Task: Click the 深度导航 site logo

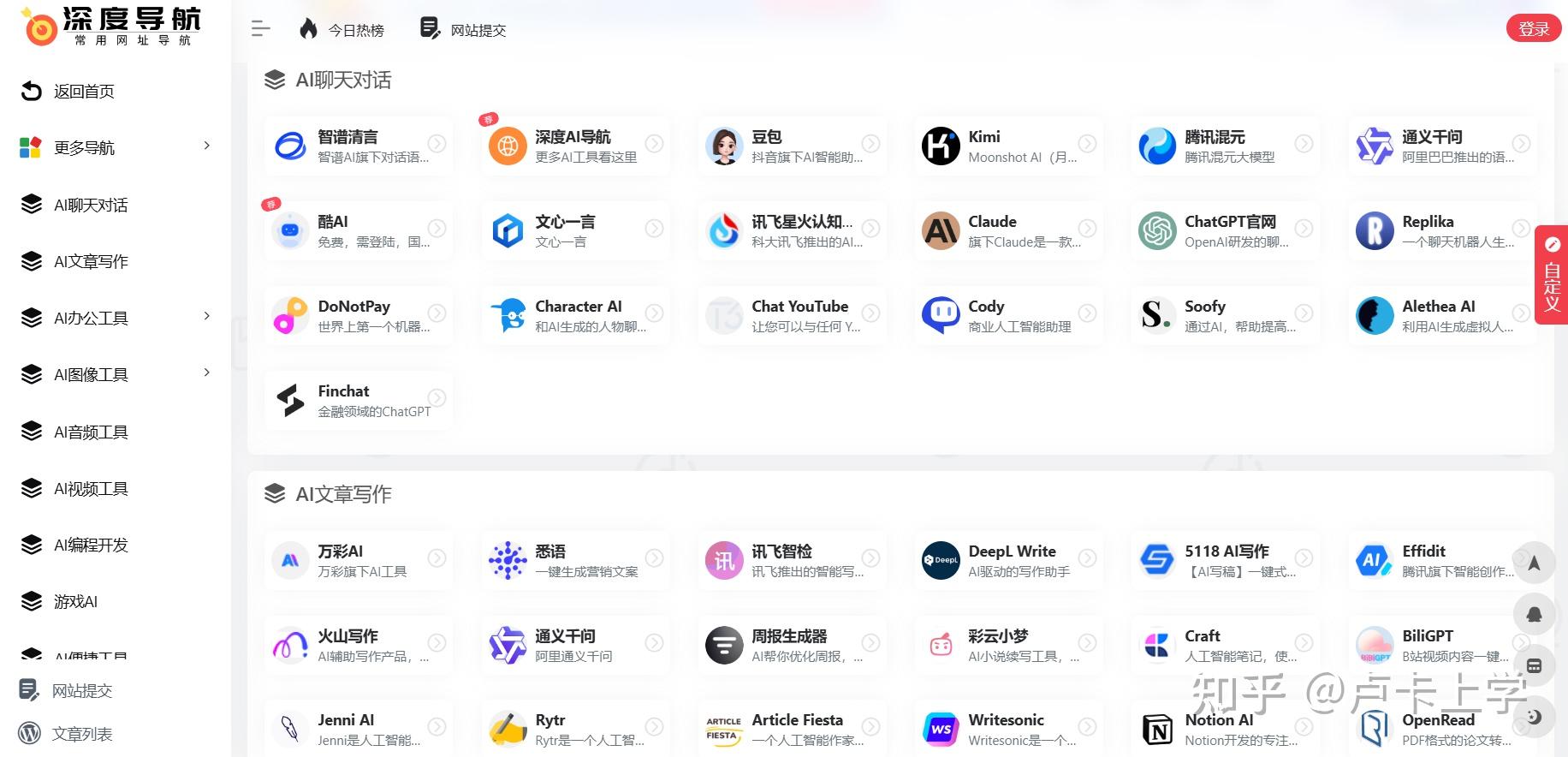Action: 110,27
